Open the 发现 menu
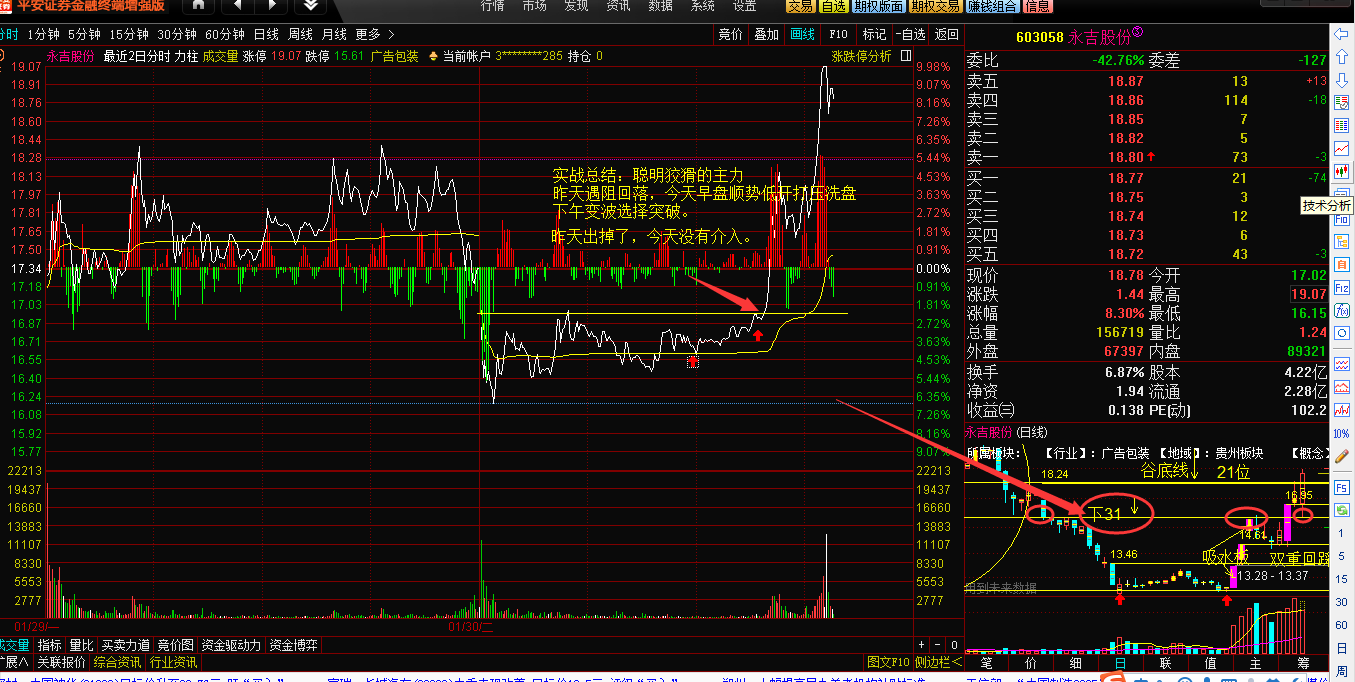 576,6
